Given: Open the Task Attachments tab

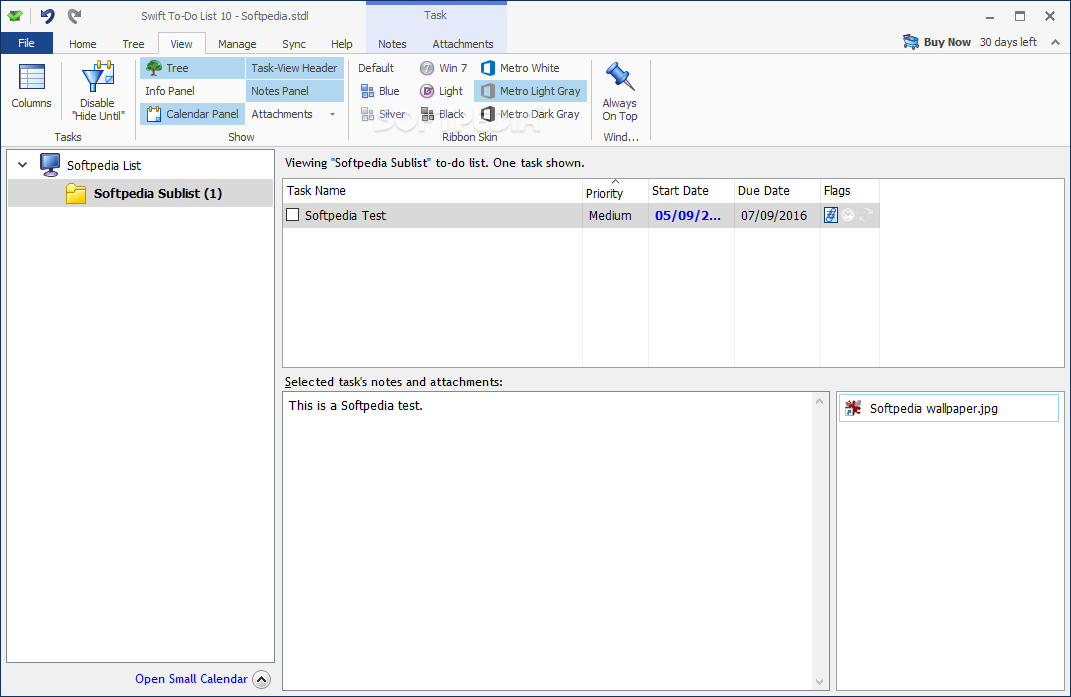Looking at the screenshot, I should [x=462, y=44].
